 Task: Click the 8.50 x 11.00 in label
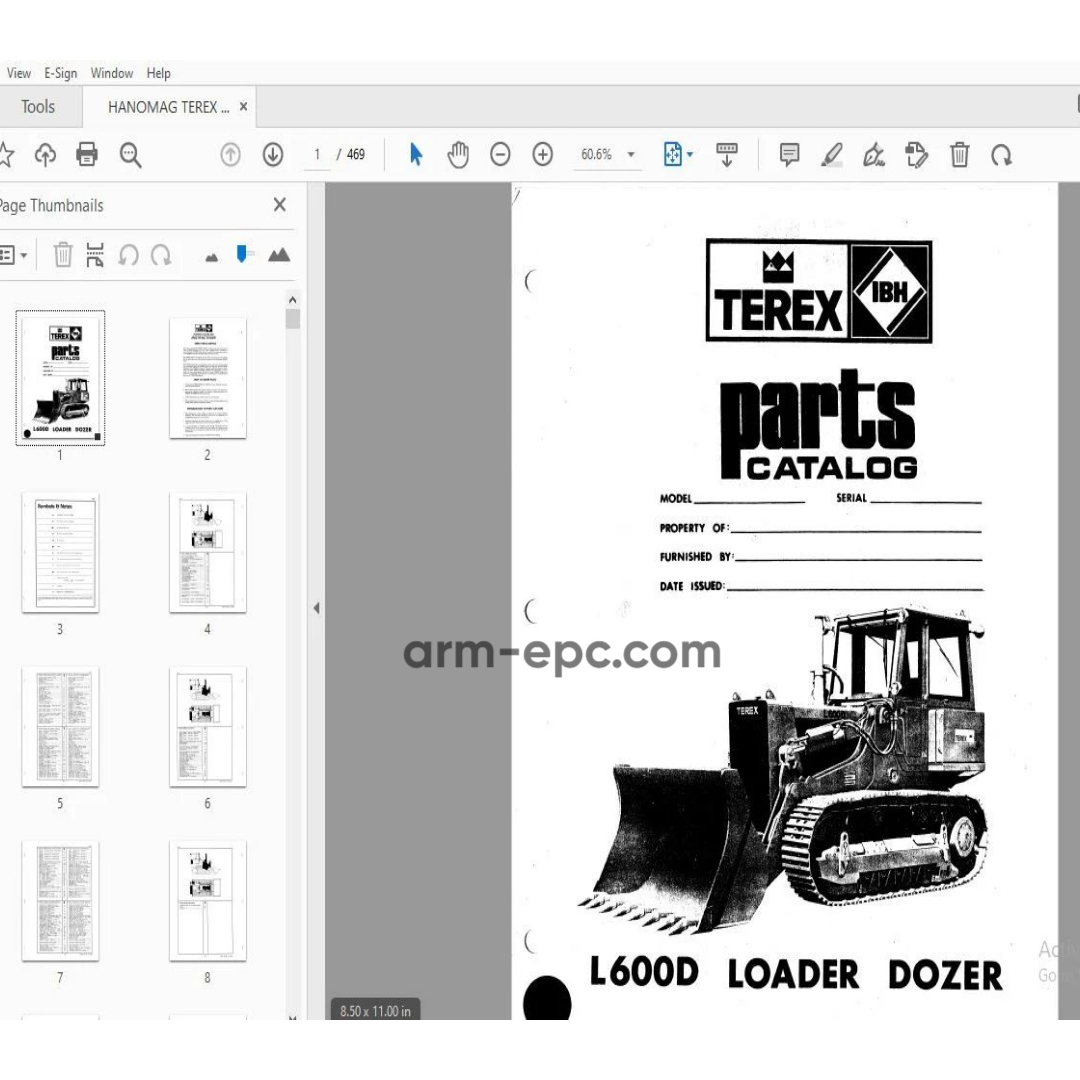click(x=375, y=1010)
